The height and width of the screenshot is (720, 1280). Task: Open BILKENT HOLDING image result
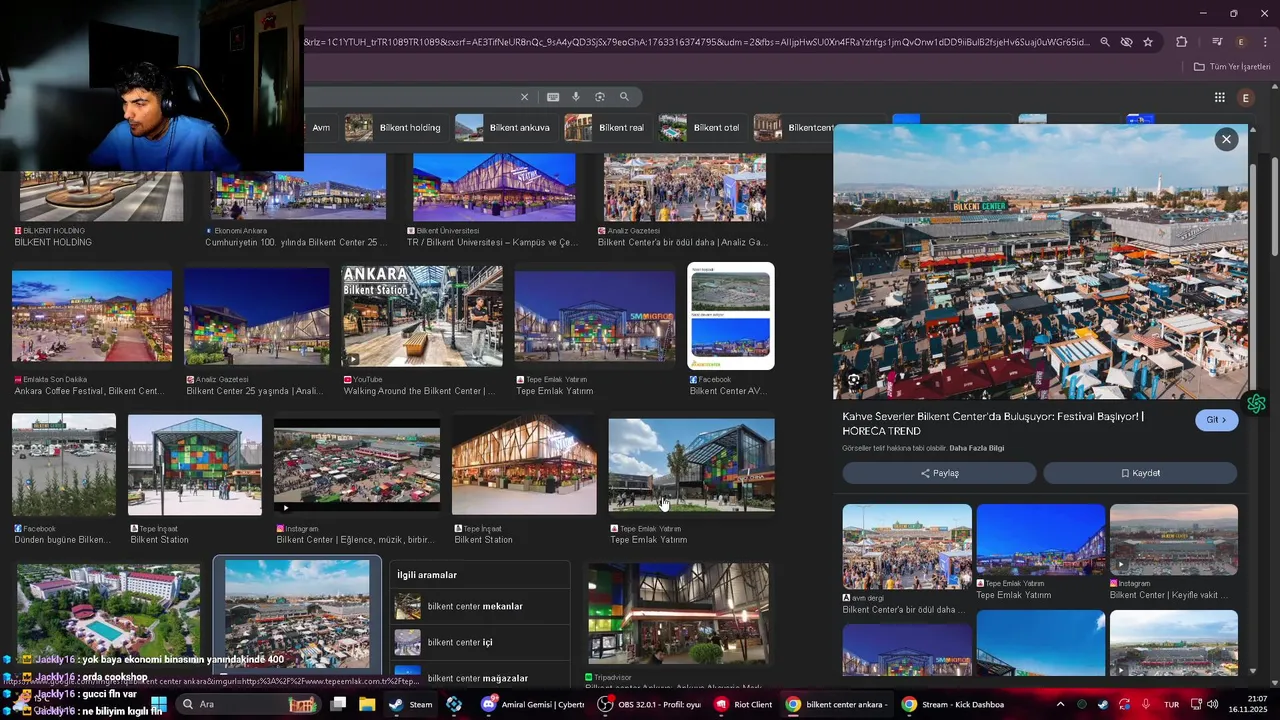pos(100,197)
